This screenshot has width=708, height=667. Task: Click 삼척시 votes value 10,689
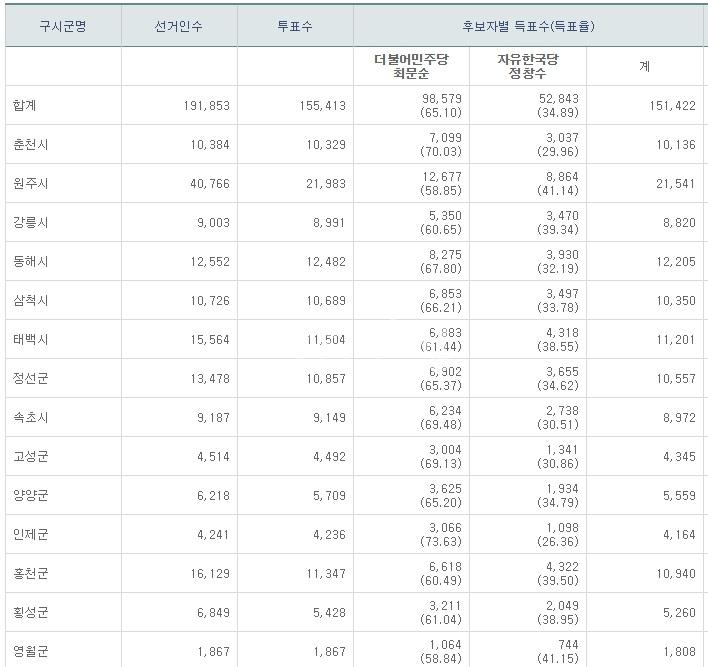point(326,301)
